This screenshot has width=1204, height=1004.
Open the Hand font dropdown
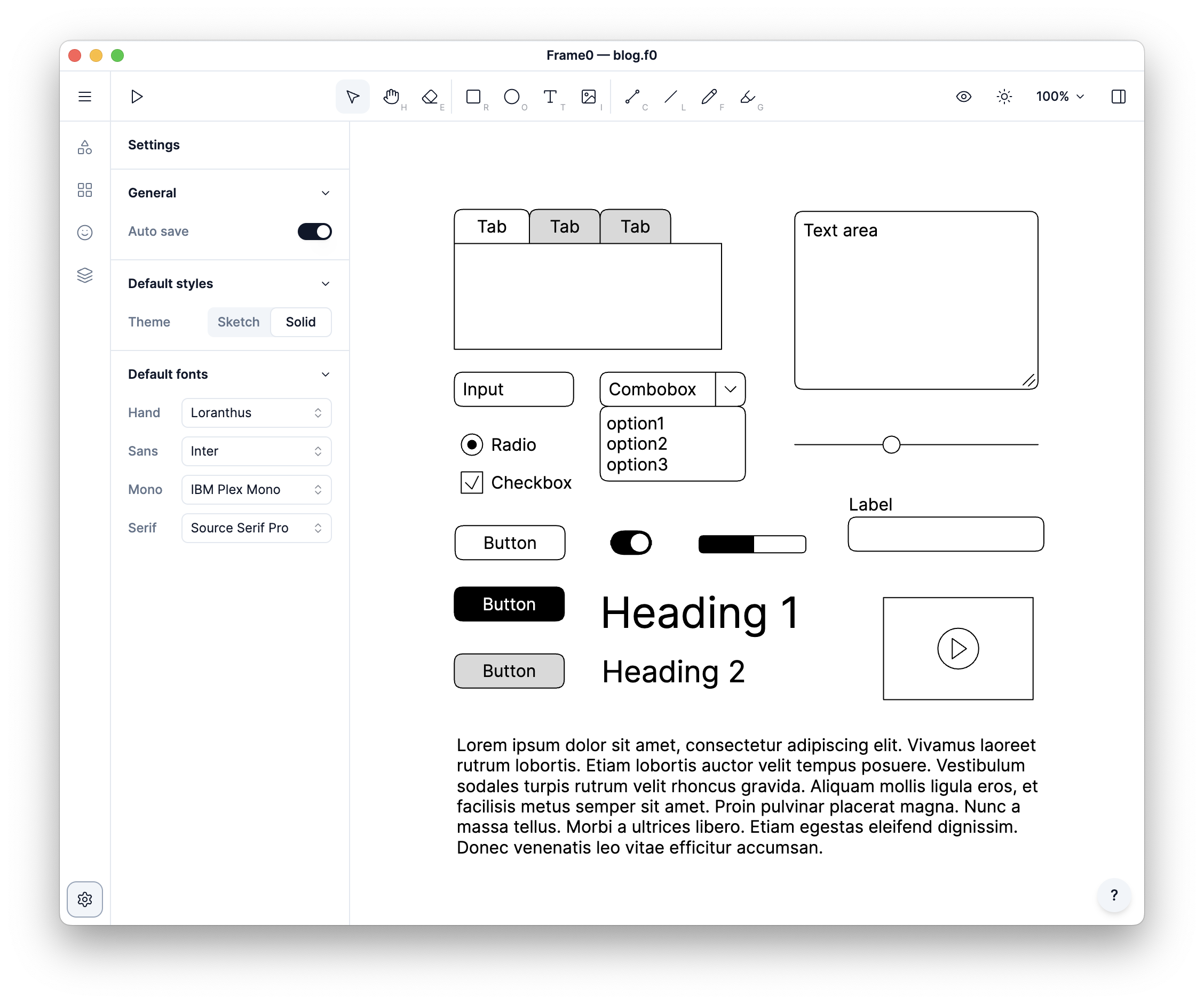tap(256, 412)
